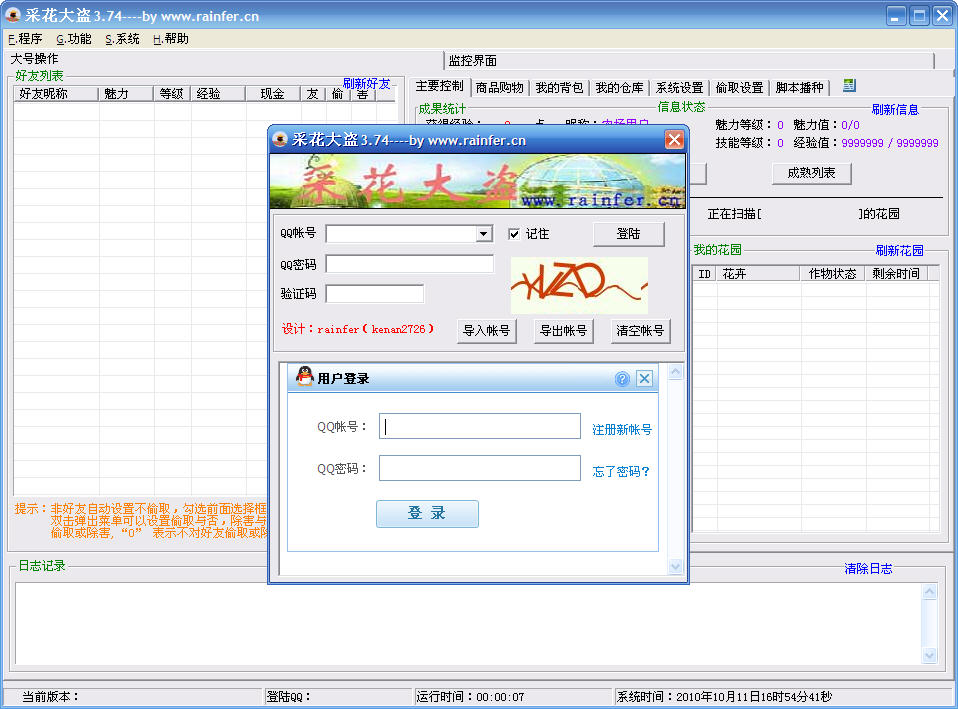
Task: Click the QQ penguin icon in 用户登录 header
Action: click(304, 377)
